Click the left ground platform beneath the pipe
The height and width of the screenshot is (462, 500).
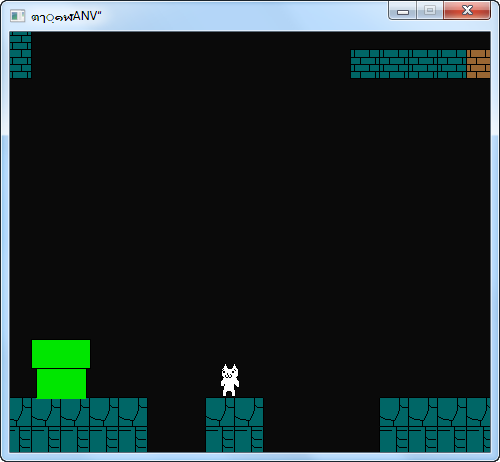point(78,425)
